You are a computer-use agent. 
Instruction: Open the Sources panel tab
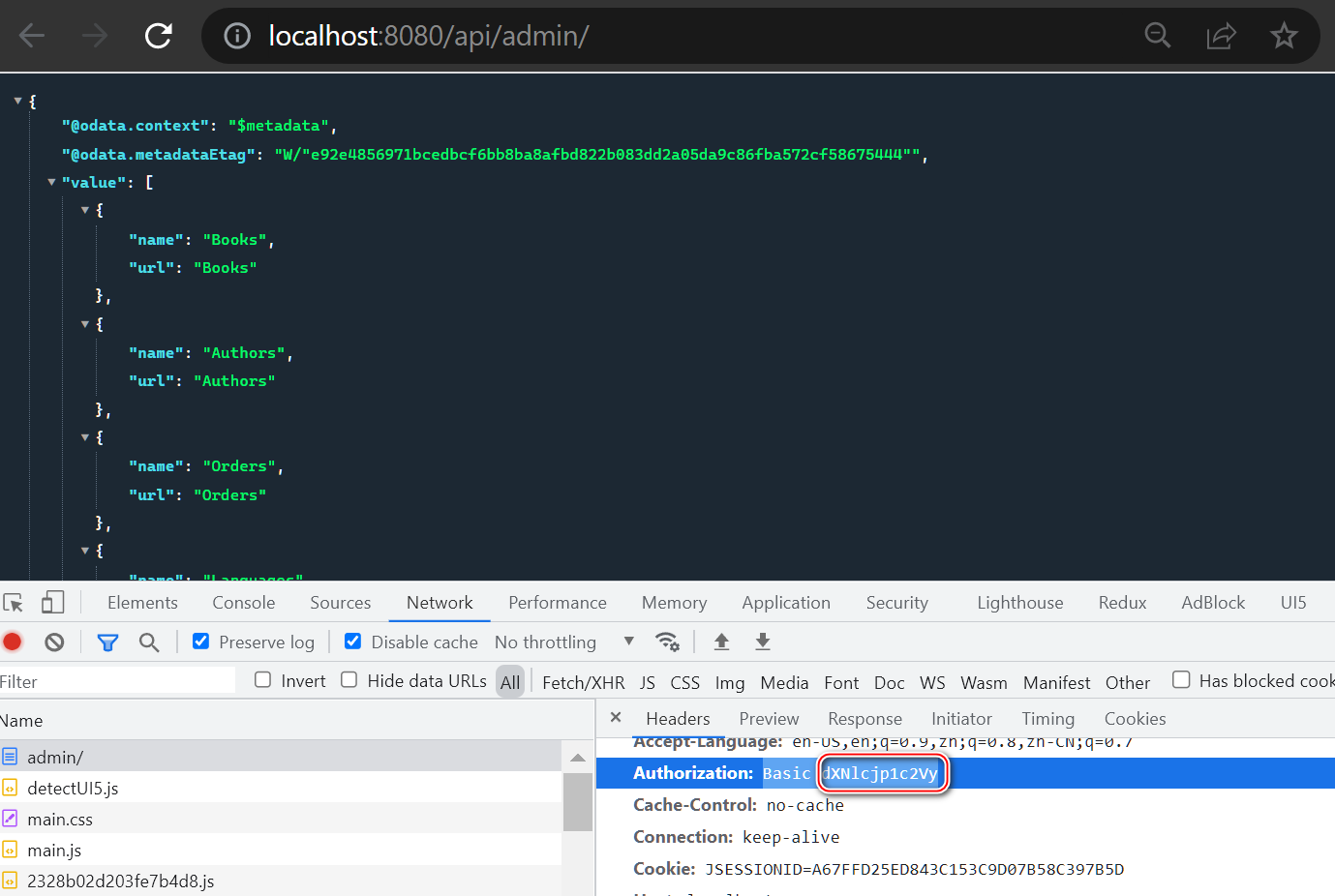pos(341,603)
